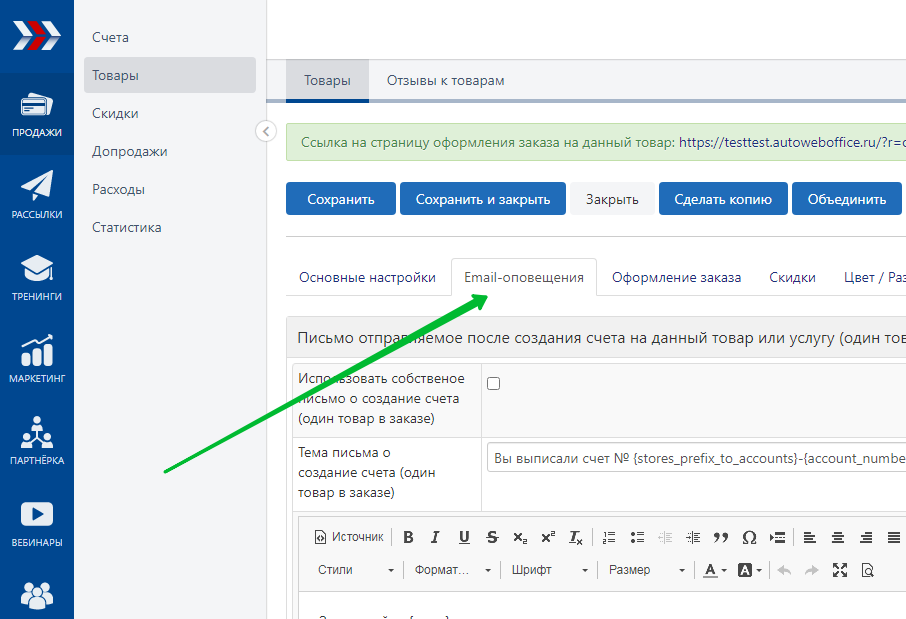The image size is (906, 619).
Task: Enable the custom invoice-creation email checkbox
Action: (x=493, y=383)
